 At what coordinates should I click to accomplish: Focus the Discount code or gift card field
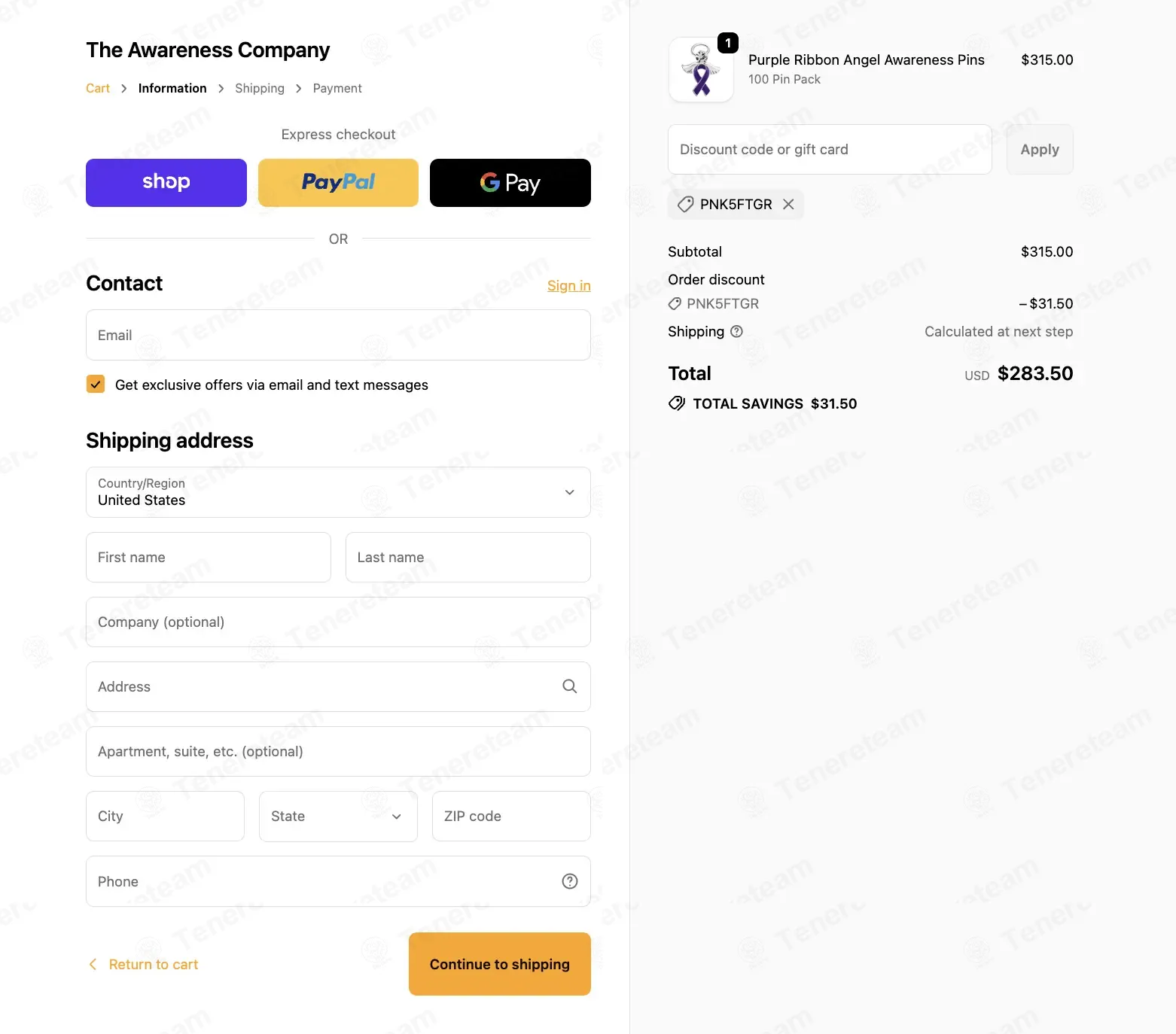click(x=830, y=150)
